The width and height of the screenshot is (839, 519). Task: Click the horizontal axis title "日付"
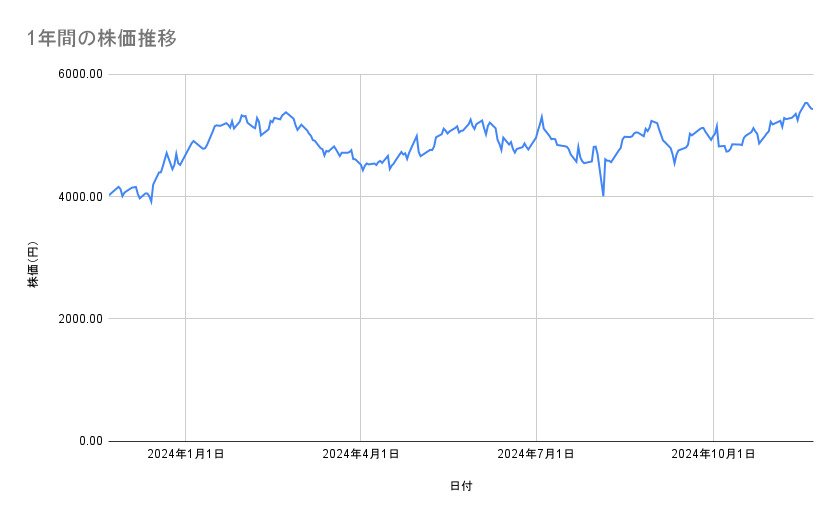point(461,486)
